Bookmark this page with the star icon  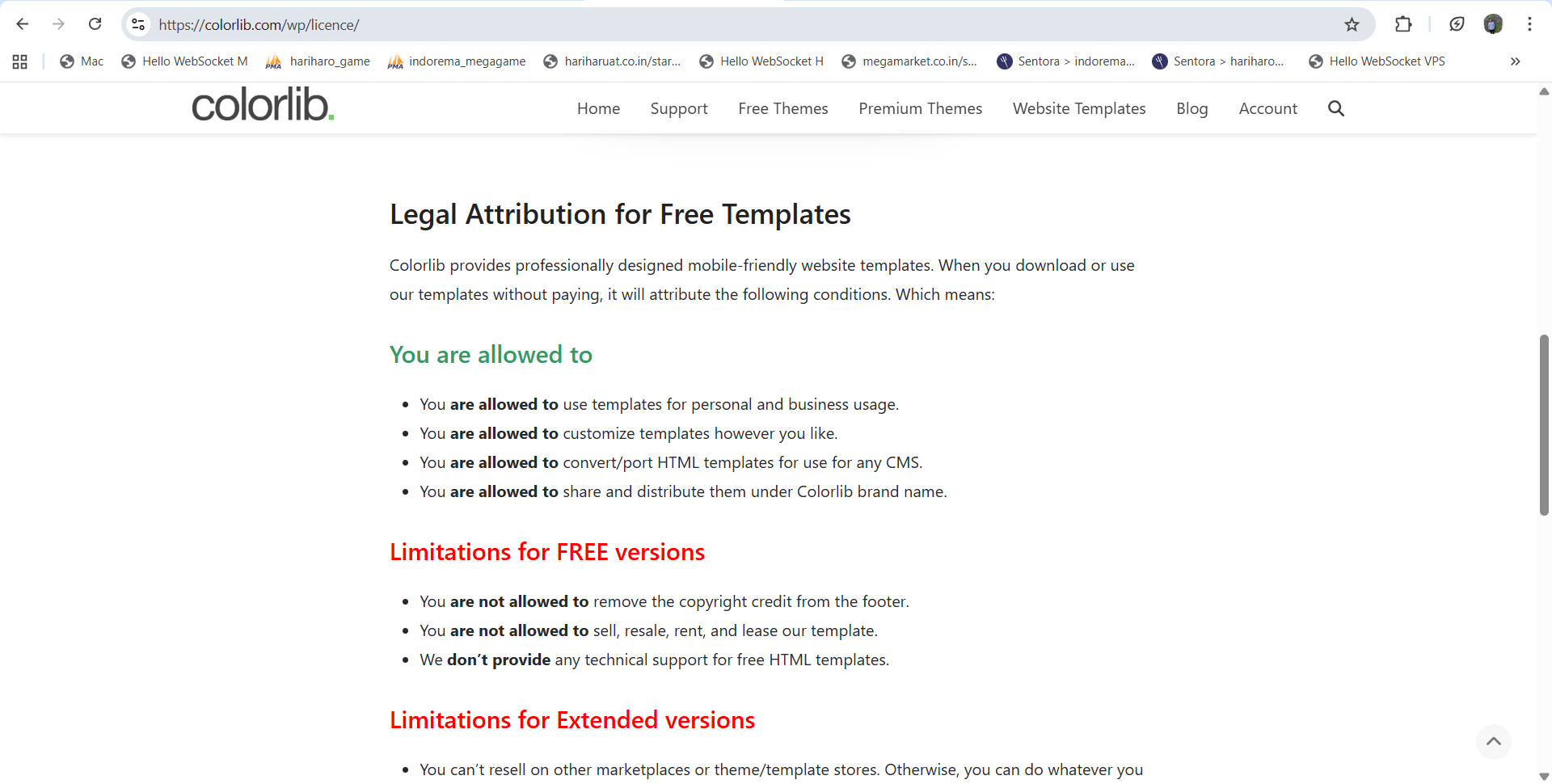coord(1352,24)
